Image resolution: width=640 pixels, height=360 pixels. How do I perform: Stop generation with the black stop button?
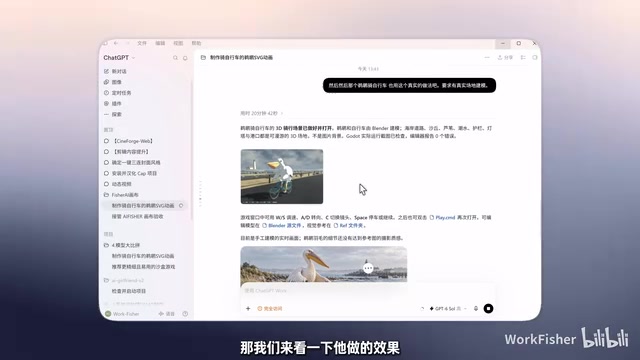tap(489, 309)
